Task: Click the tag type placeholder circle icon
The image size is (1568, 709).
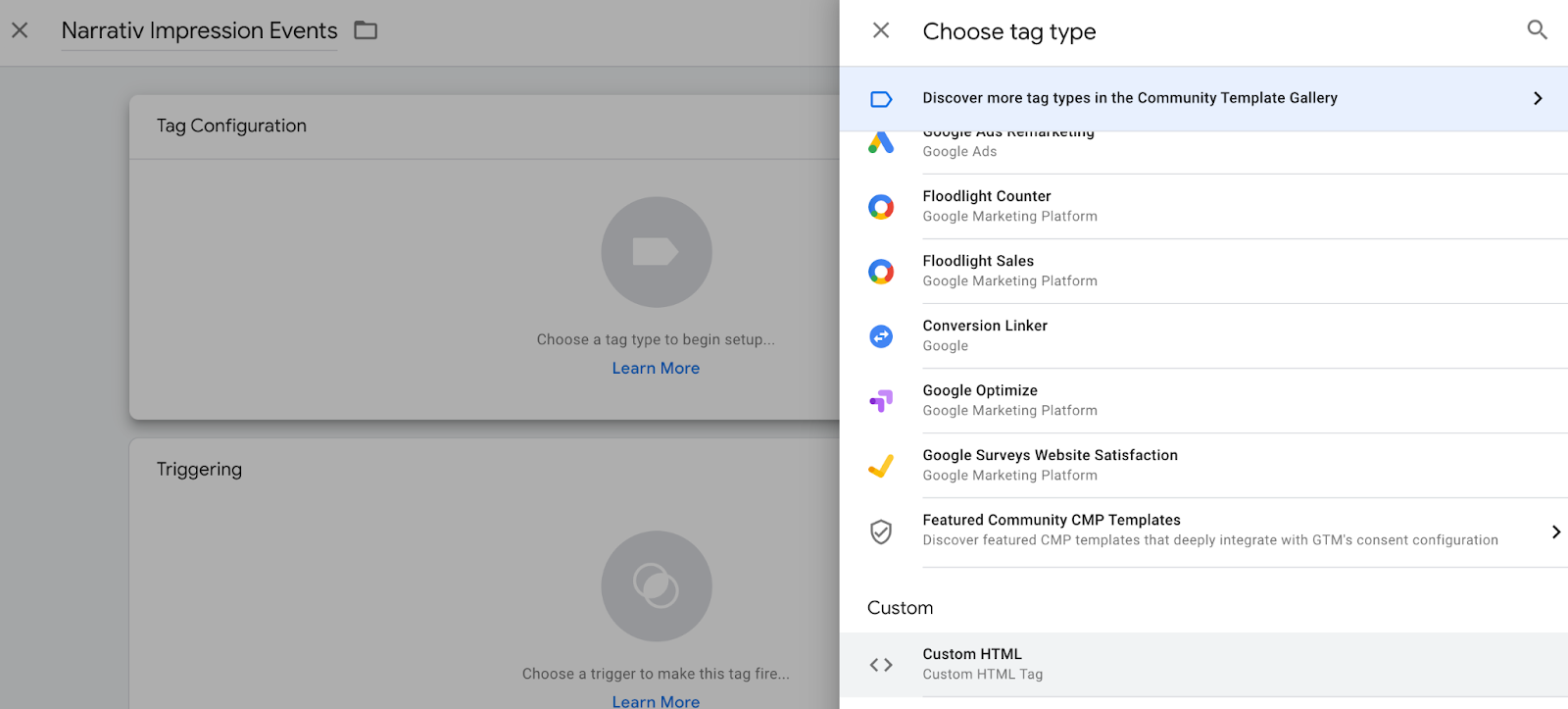Action: (656, 252)
